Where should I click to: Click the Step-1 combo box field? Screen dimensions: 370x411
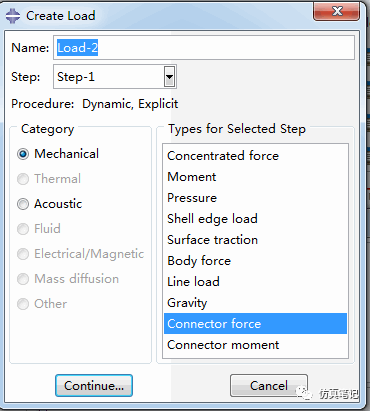click(115, 77)
